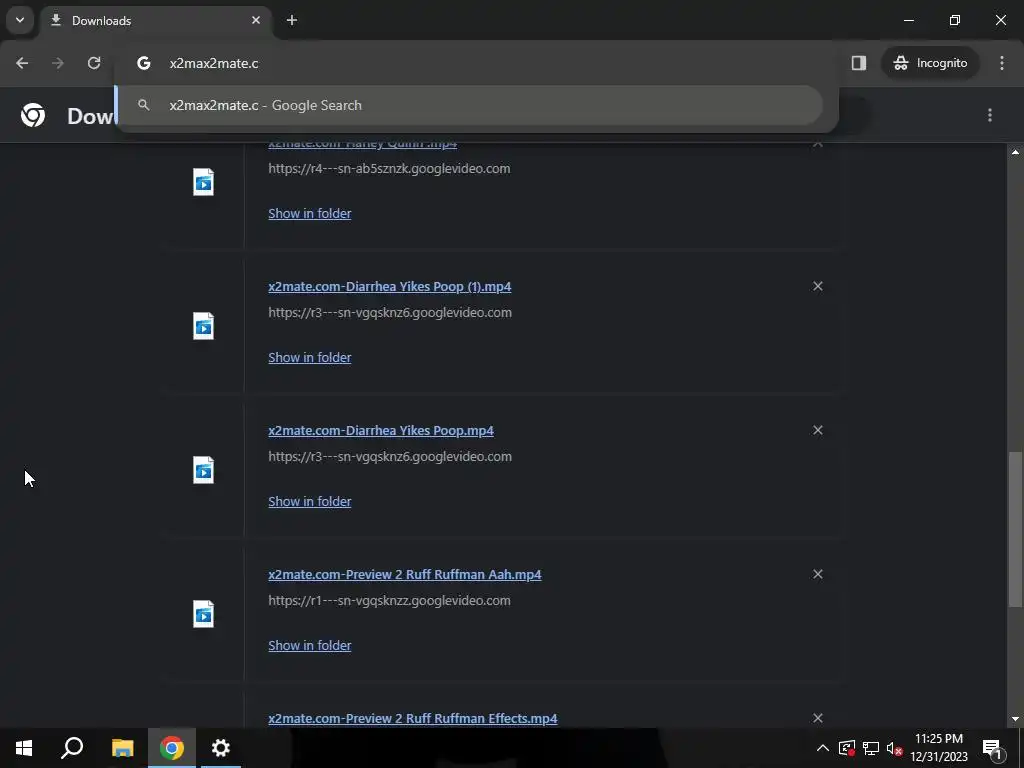Select the x2max2mate.c Google Search suggestion
Screen dimensions: 1024x768
click(x=470, y=105)
